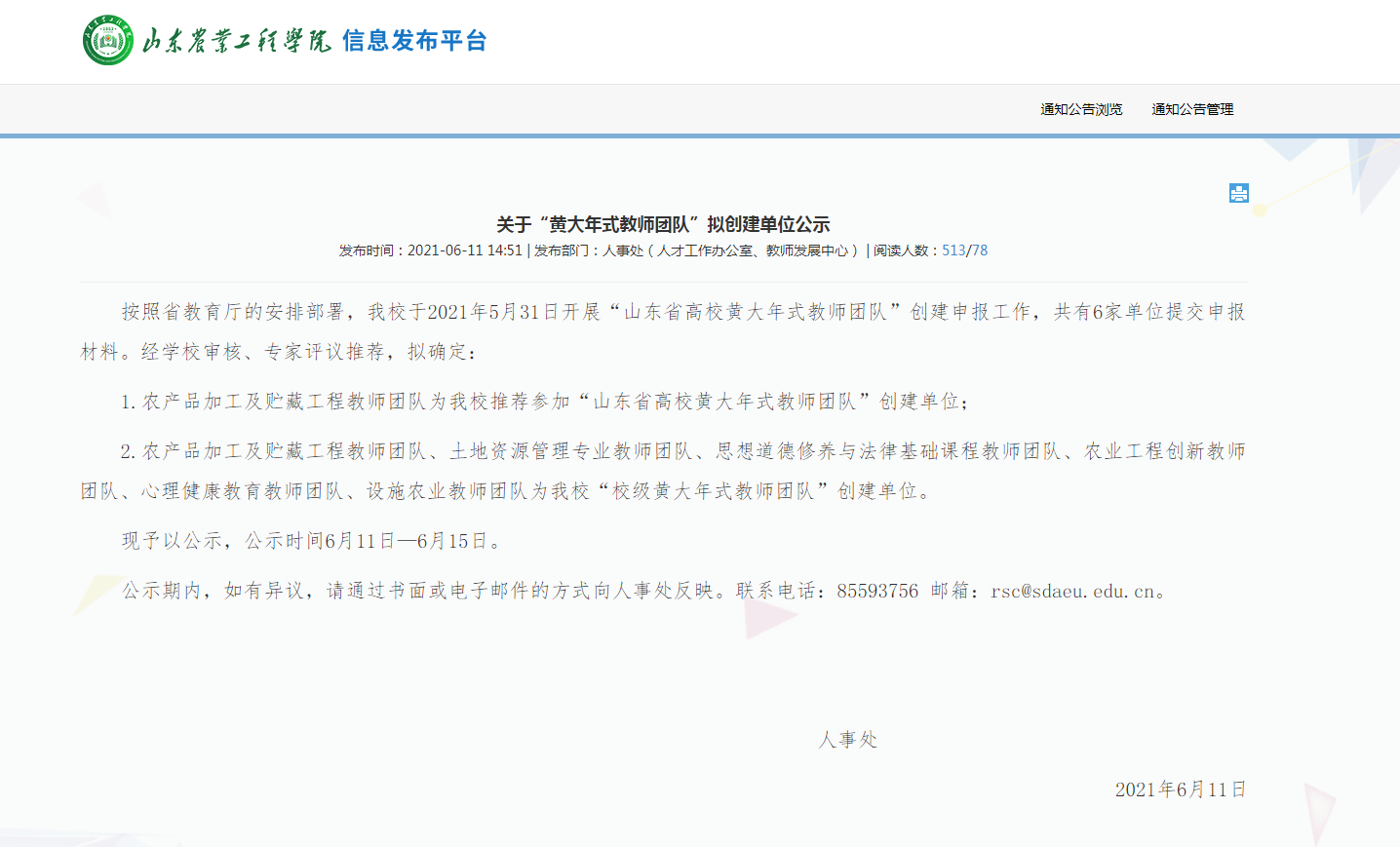This screenshot has height=847, width=1400.
Task: Click the numbered item 1 paragraph
Action: (546, 402)
